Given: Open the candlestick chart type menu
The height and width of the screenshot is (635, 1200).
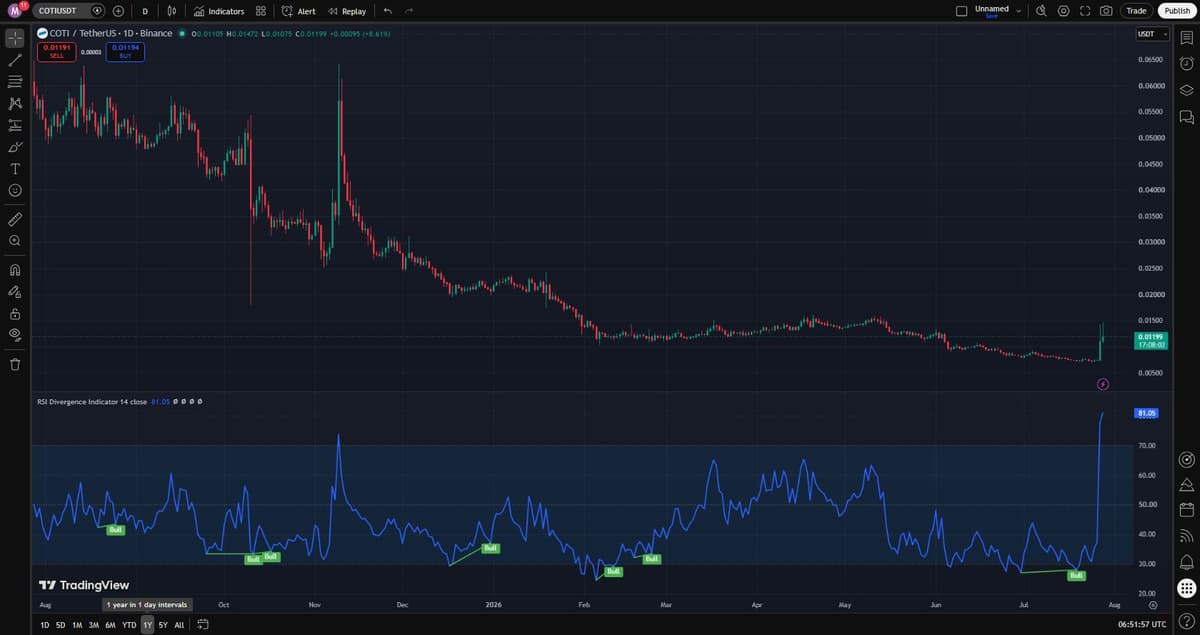Looking at the screenshot, I should [x=172, y=11].
